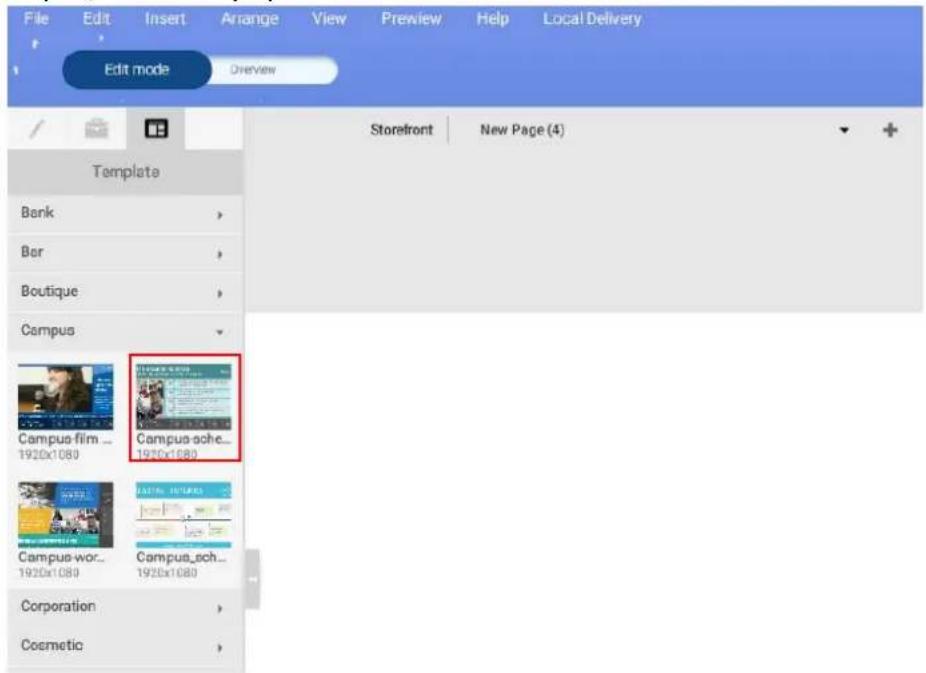Open the New Page (4) dropdown arrow

[x=844, y=130]
